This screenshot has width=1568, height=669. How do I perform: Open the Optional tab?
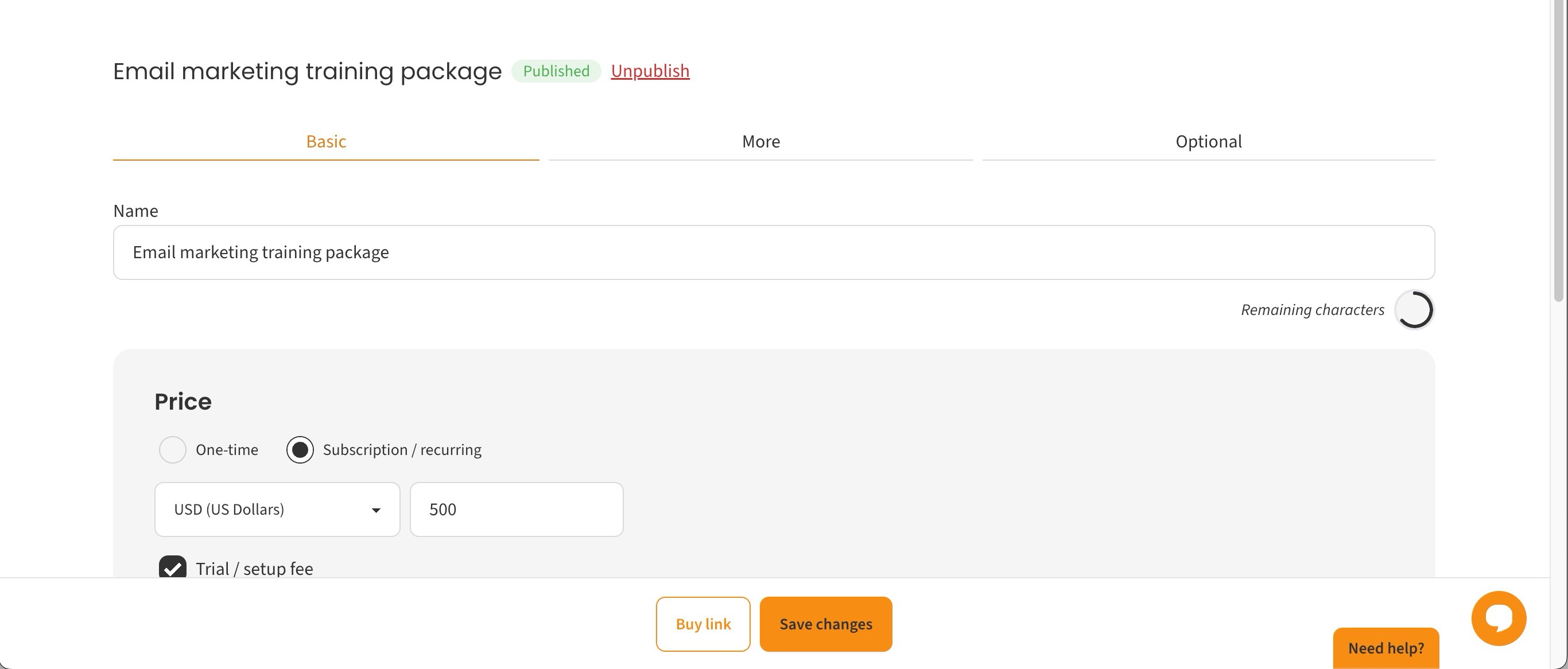(1208, 142)
